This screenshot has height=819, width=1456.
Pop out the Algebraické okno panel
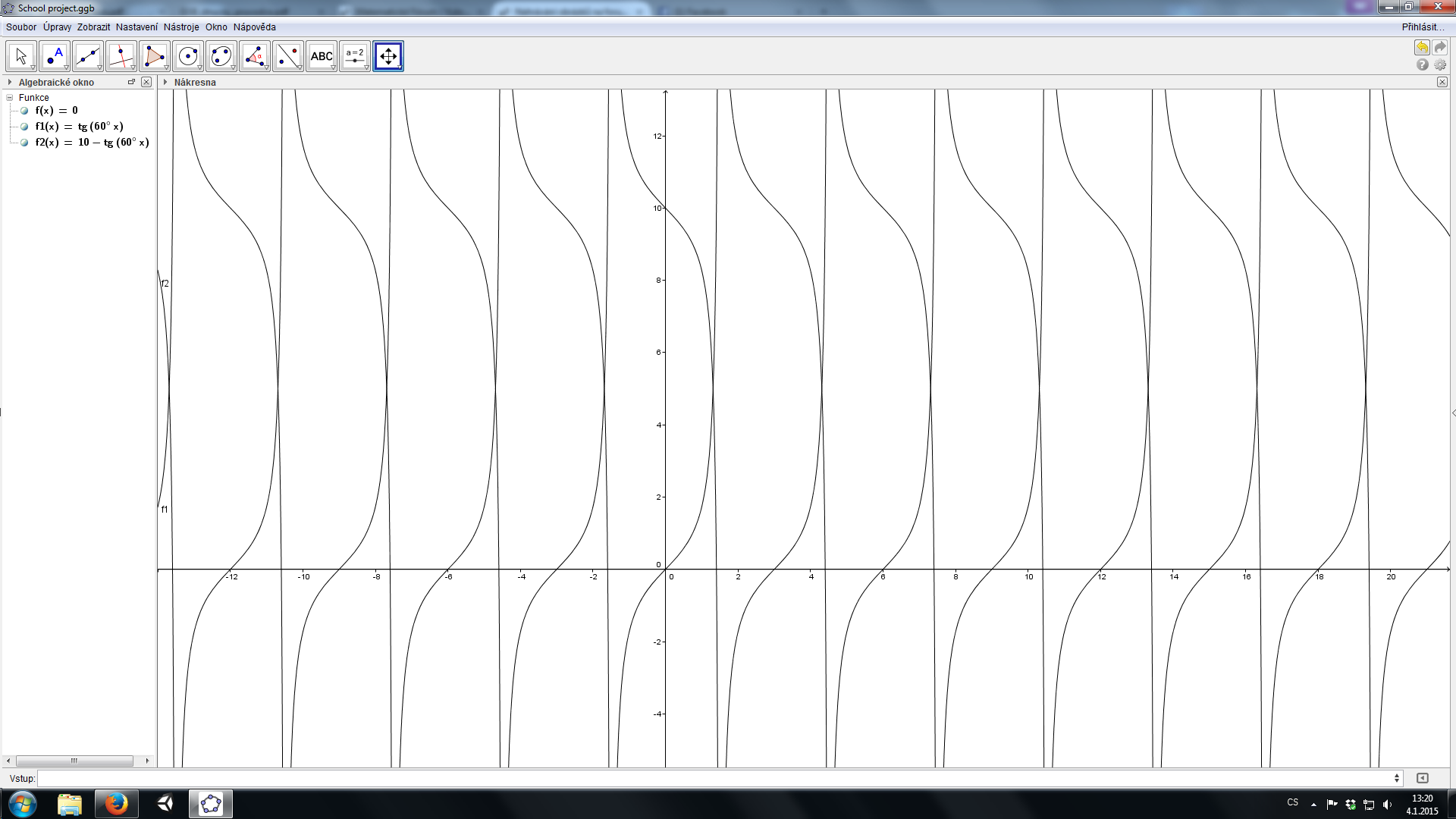(x=131, y=82)
